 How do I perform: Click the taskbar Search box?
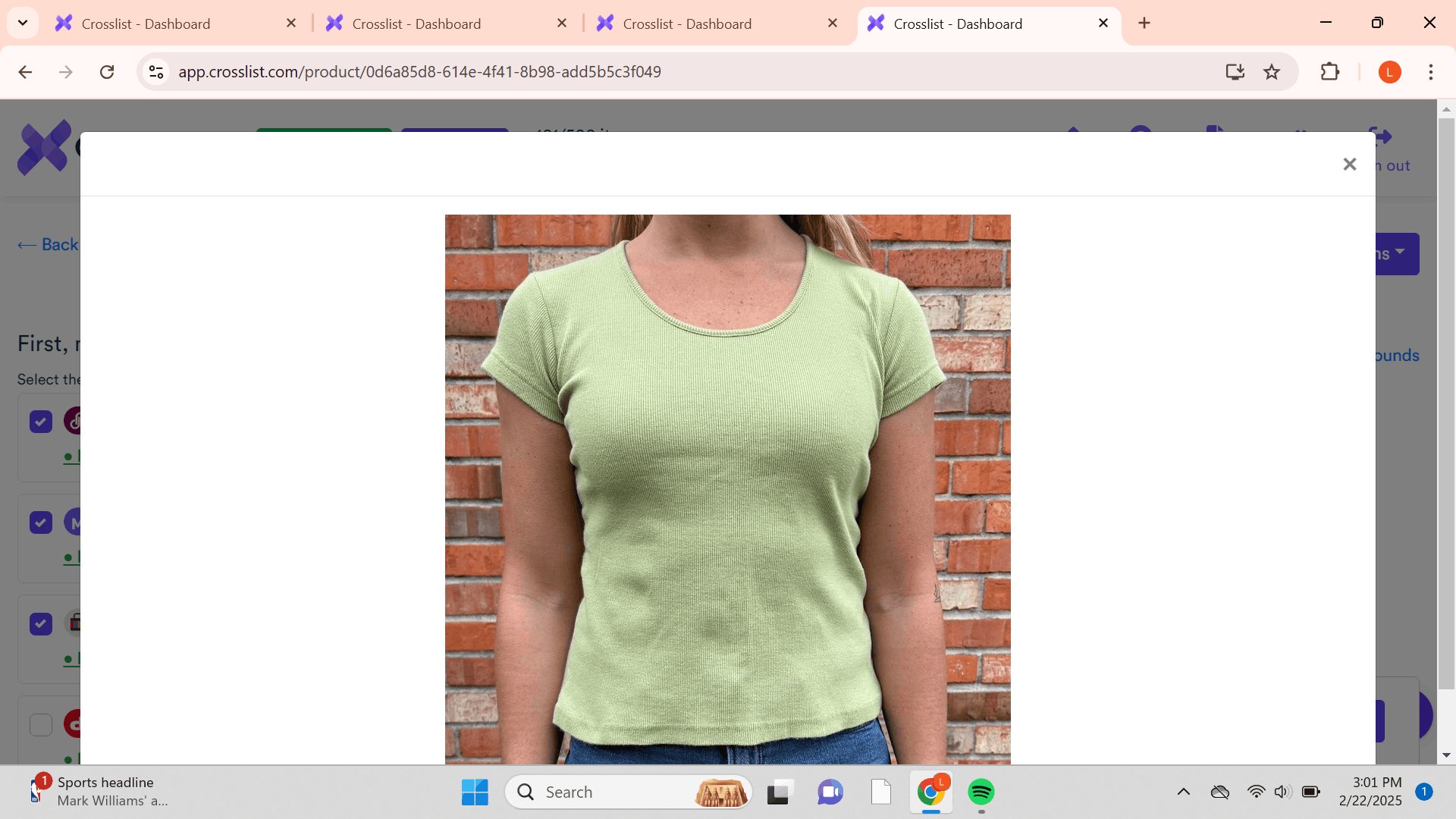tap(628, 792)
